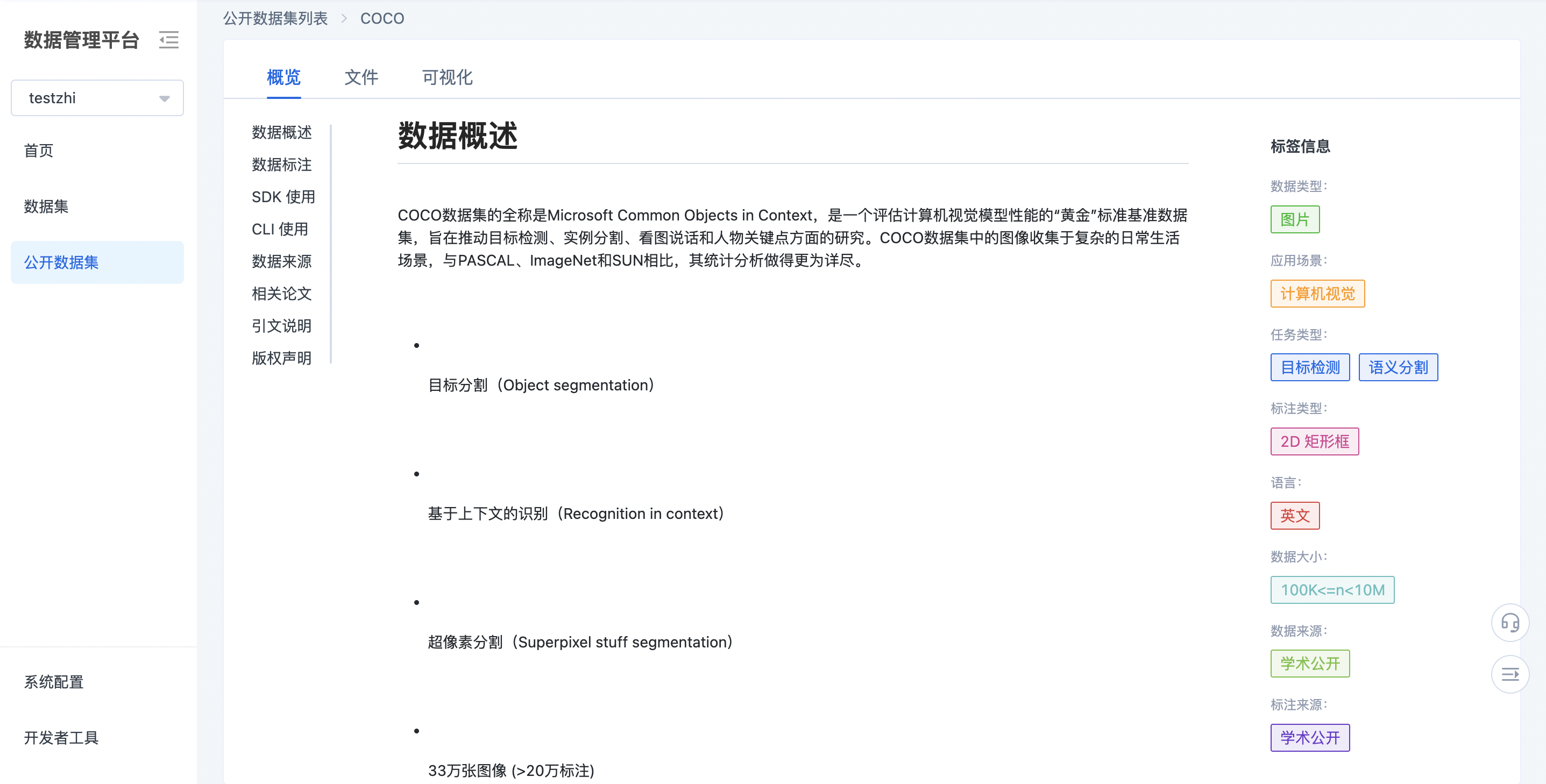Viewport: 1546px width, 784px height.
Task: Jump to the 相关论文 section
Action: [x=281, y=293]
